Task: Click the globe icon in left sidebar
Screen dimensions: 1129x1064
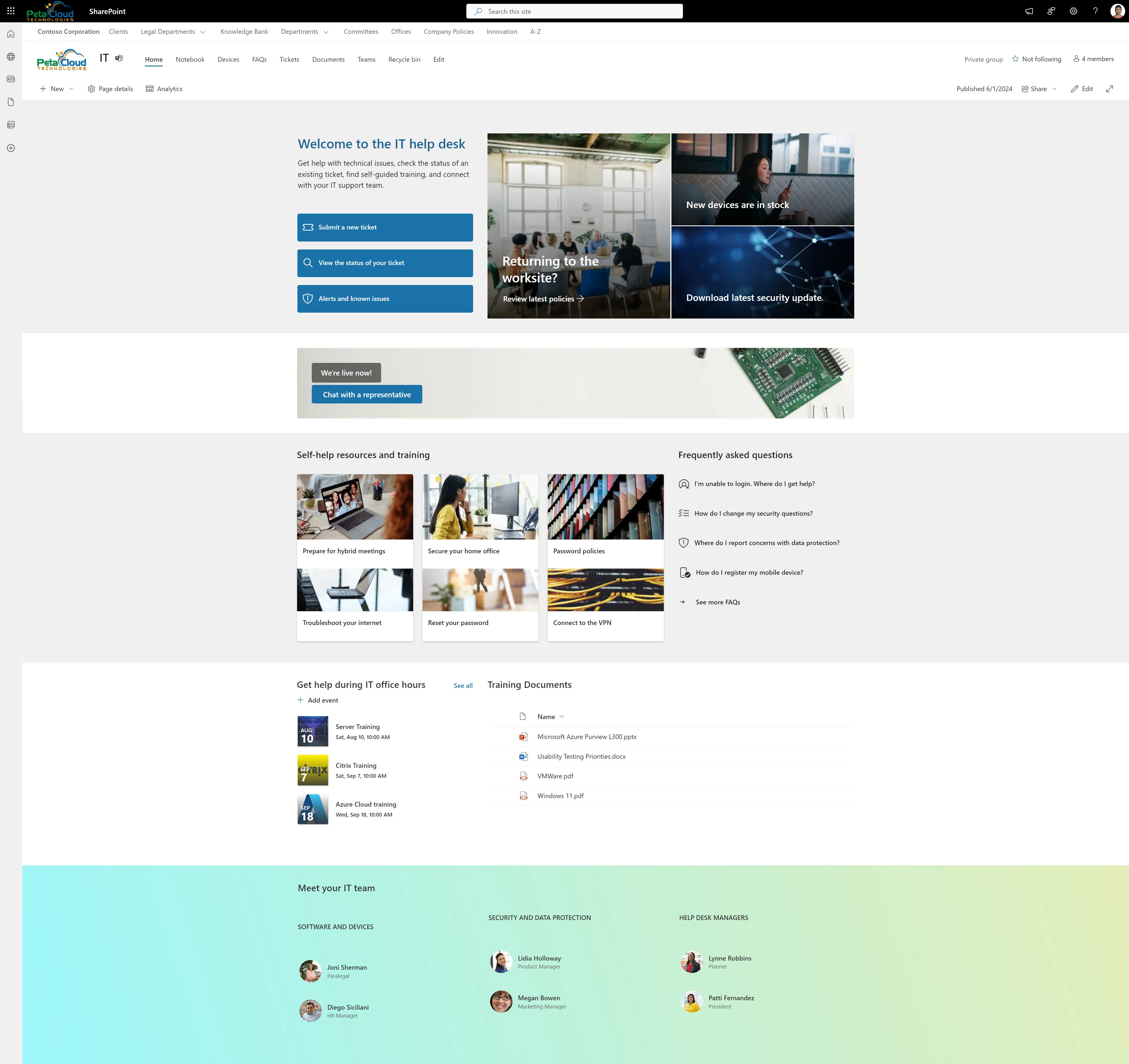Action: [11, 57]
